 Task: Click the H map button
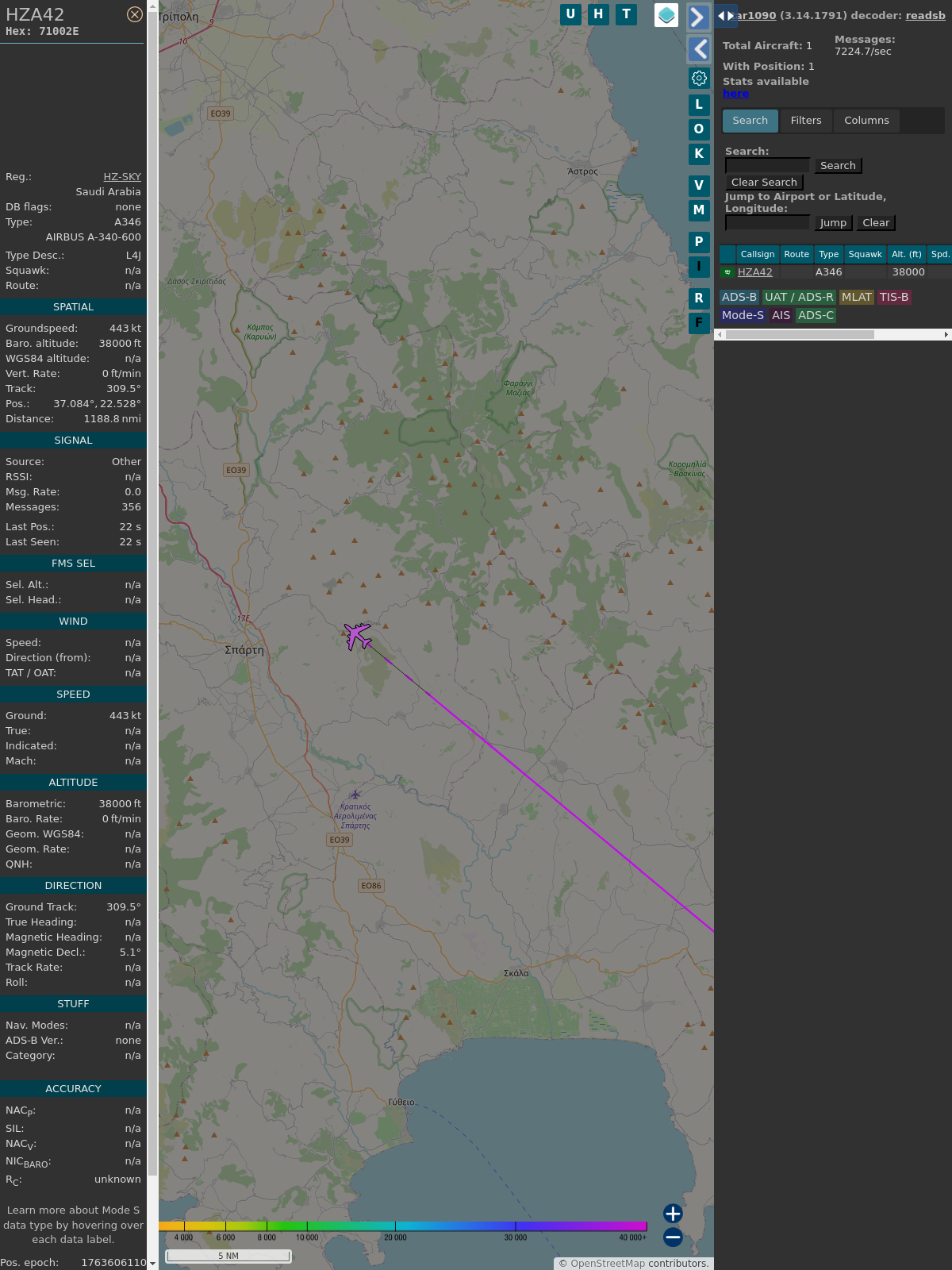[x=598, y=14]
